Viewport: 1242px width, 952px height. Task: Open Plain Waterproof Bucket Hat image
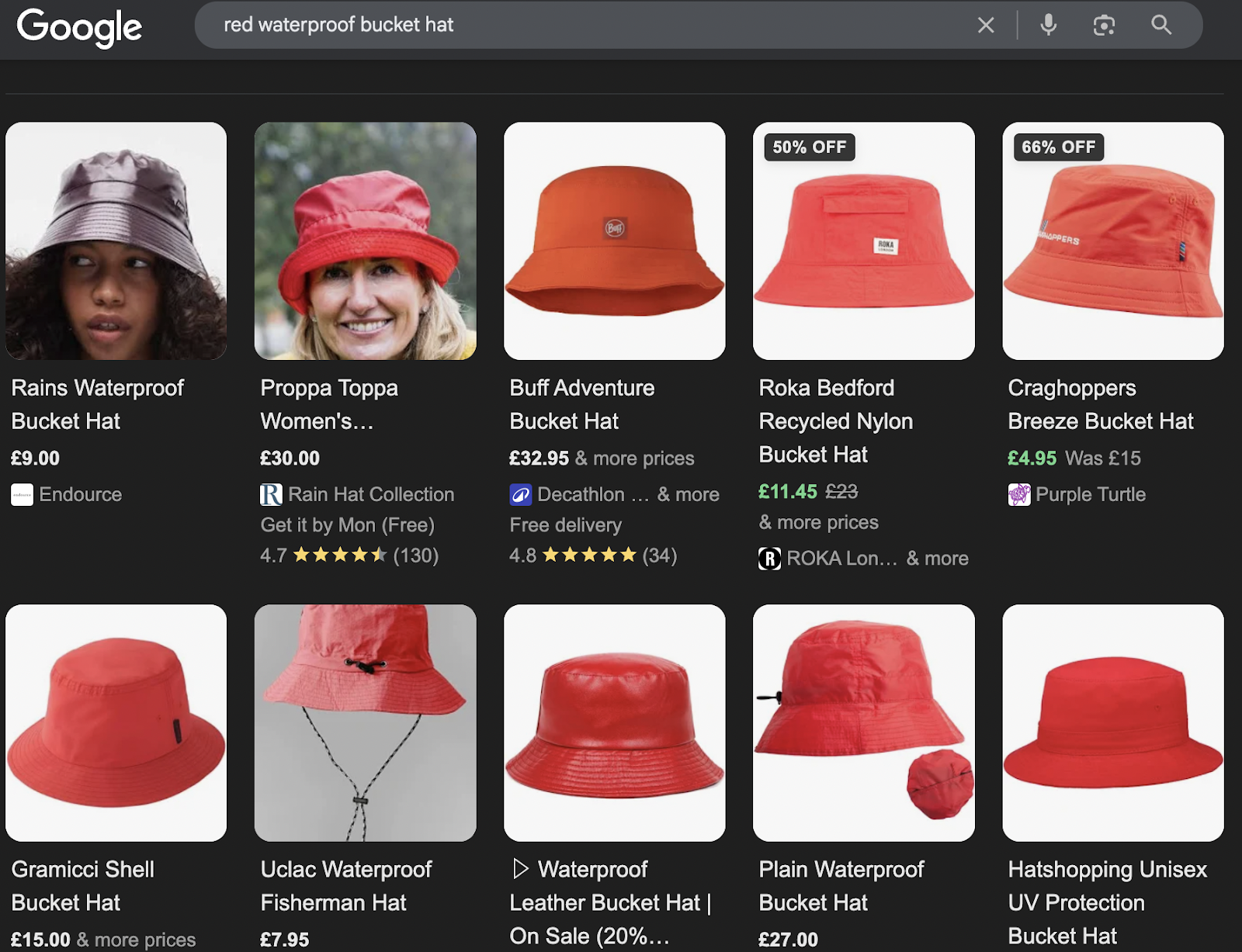tap(864, 723)
